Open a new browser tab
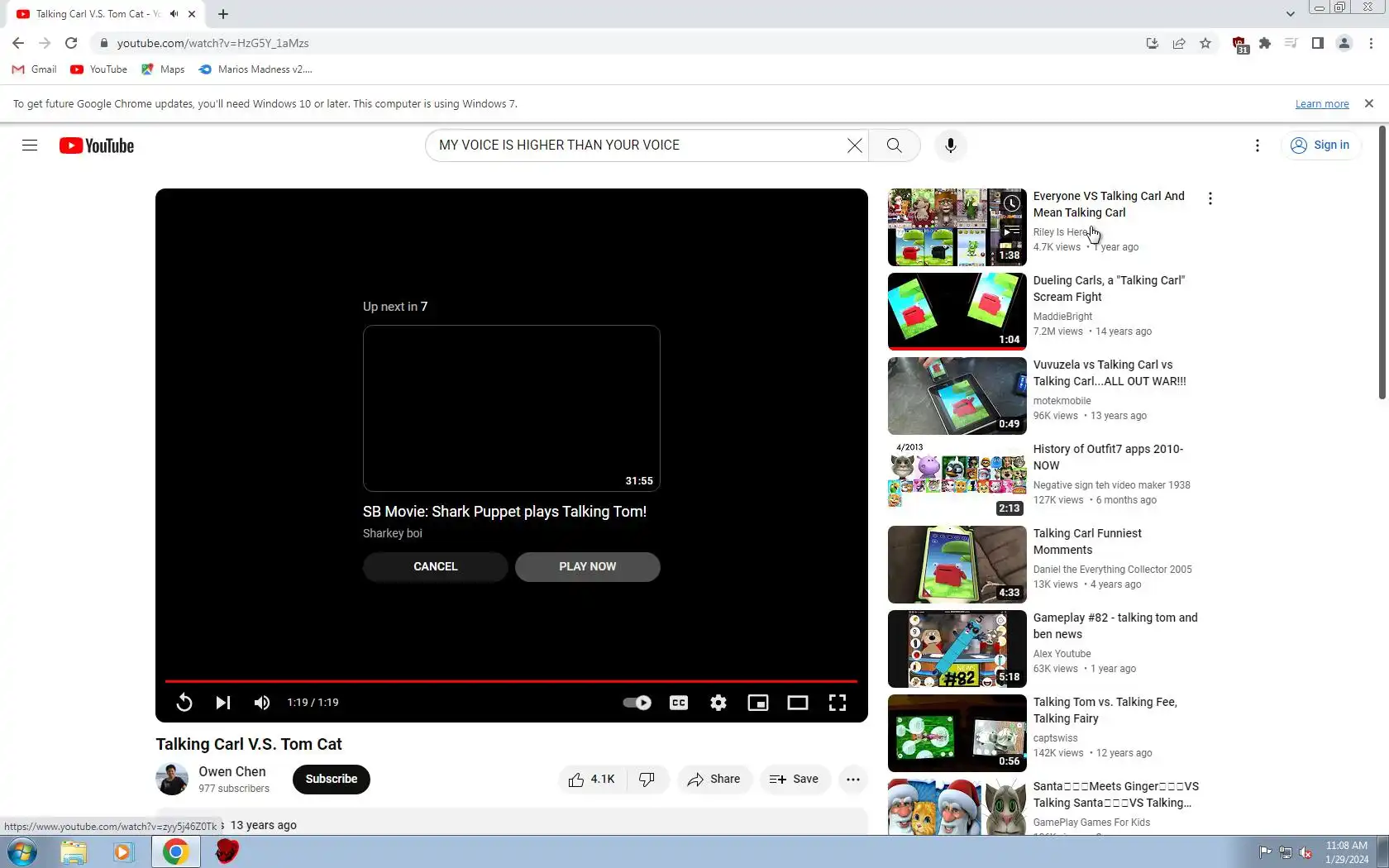This screenshot has height=868, width=1389. pyautogui.click(x=223, y=14)
